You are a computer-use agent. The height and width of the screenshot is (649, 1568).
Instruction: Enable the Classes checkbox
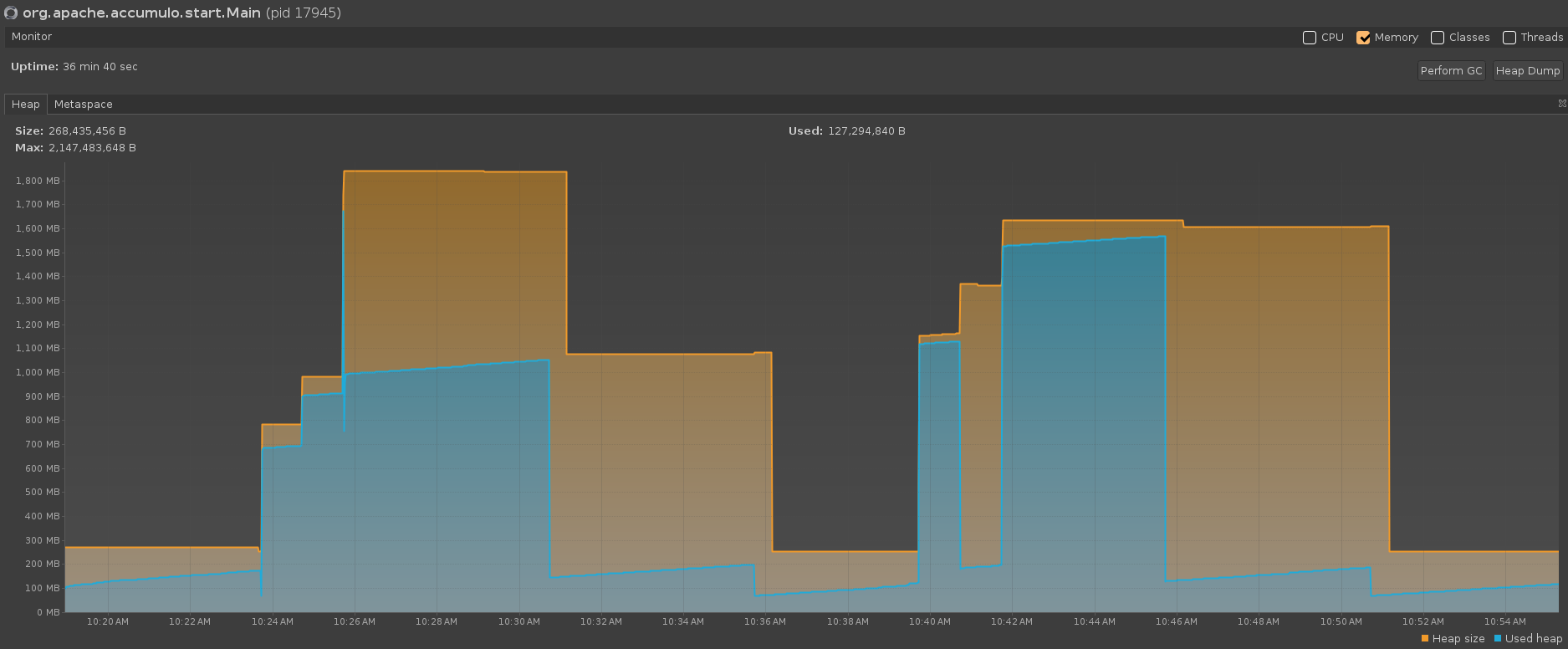pyautogui.click(x=1438, y=38)
